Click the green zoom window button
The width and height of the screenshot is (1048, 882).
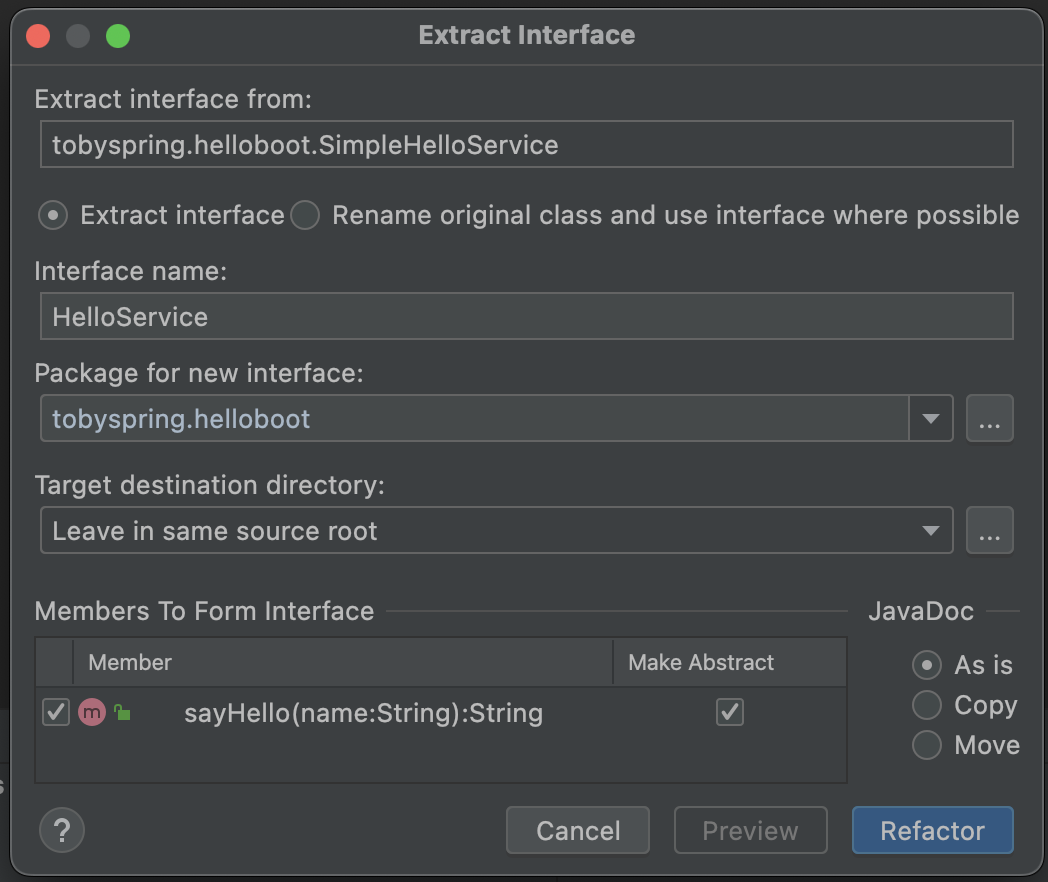[118, 37]
